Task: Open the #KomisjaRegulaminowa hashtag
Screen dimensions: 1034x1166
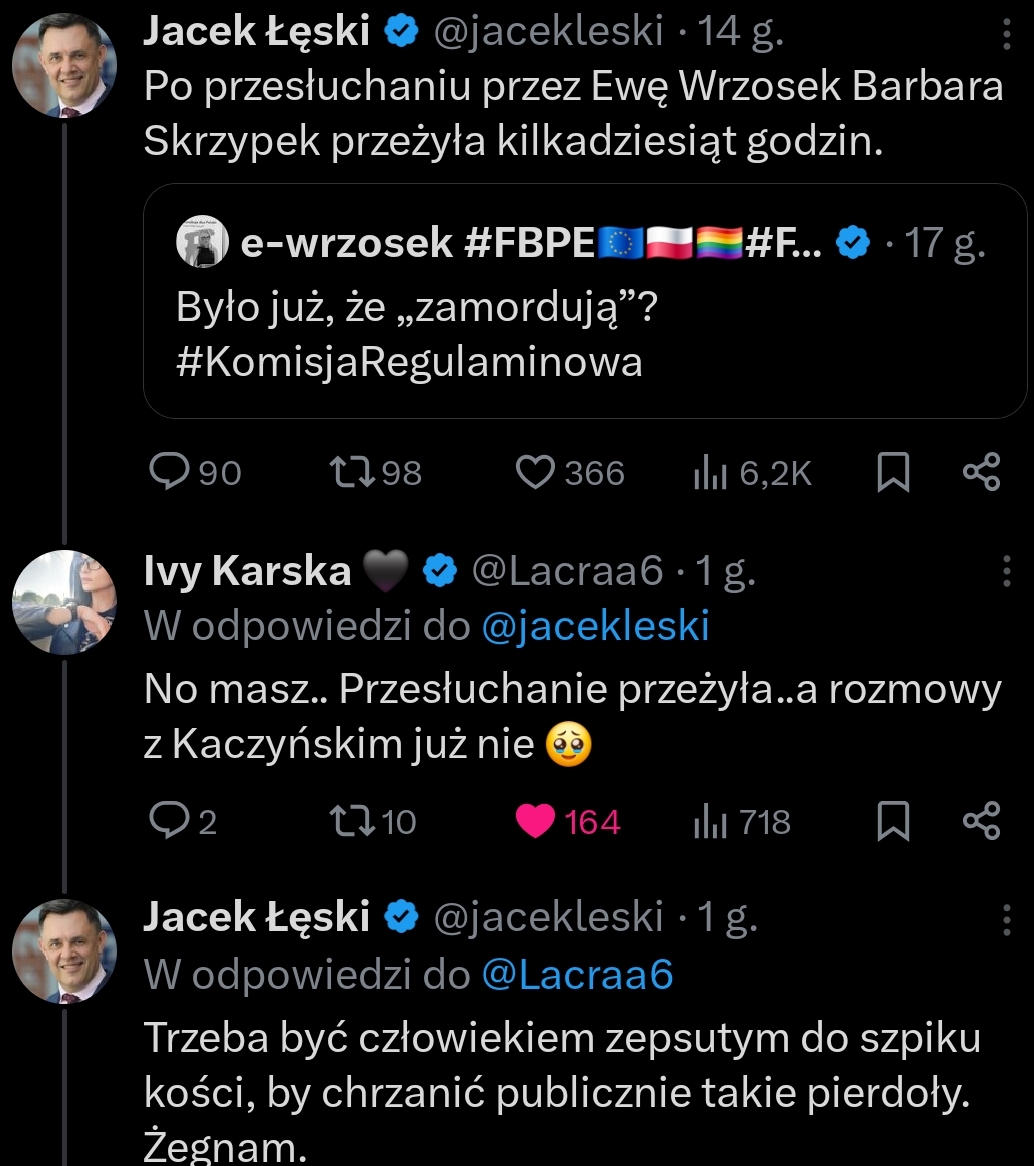Action: click(x=409, y=361)
